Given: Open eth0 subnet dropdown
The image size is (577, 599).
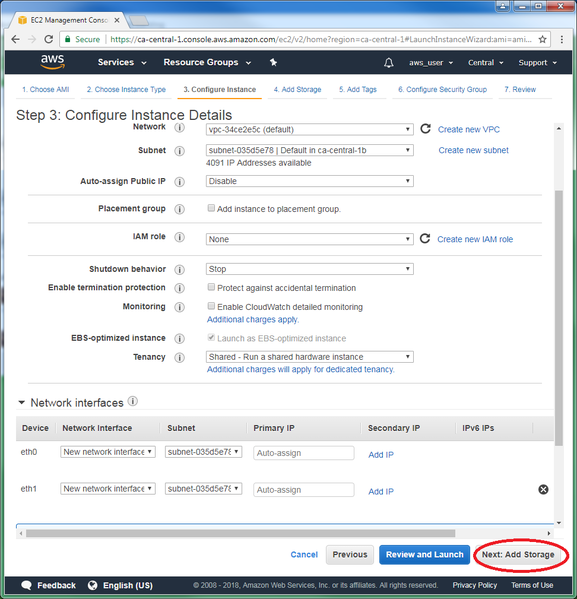Looking at the screenshot, I should pyautogui.click(x=203, y=452).
